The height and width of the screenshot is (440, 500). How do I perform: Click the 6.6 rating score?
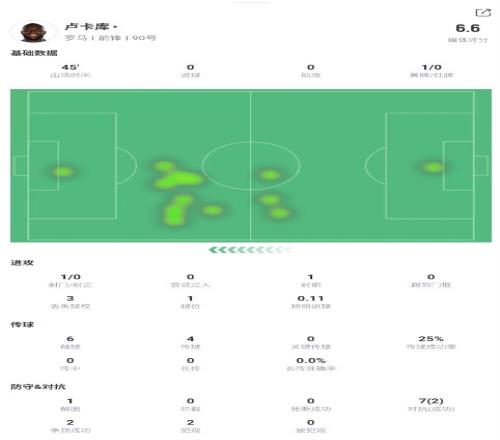468,28
